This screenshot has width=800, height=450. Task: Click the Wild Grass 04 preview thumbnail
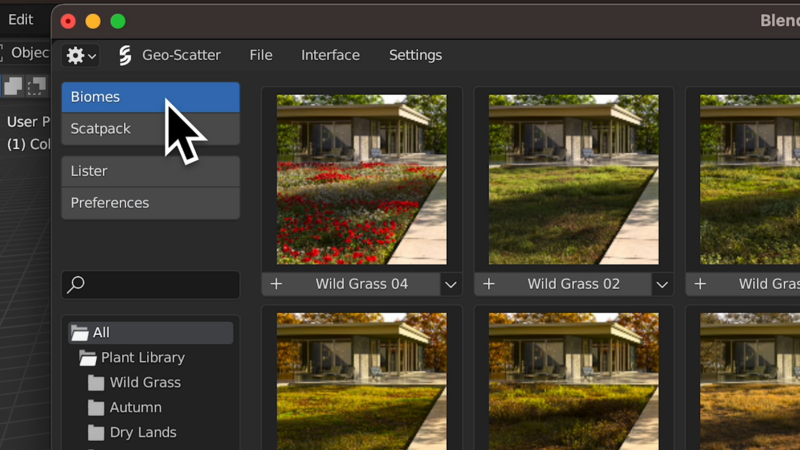click(362, 180)
